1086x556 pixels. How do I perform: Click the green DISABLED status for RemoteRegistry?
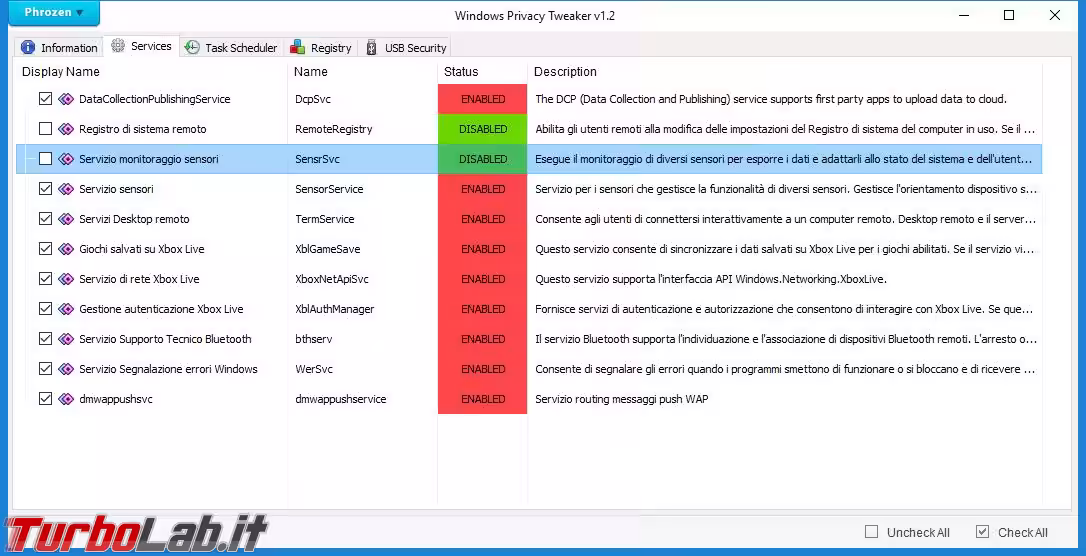click(483, 129)
